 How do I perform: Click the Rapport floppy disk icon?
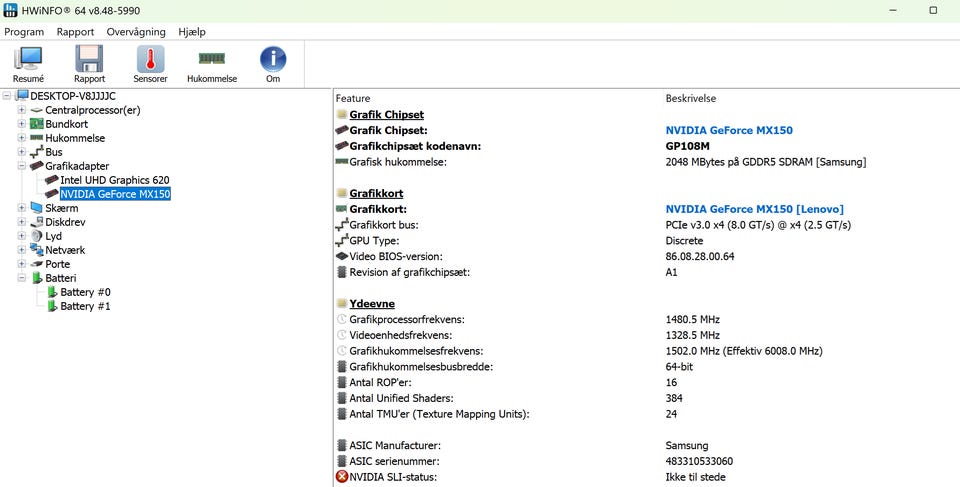coord(89,59)
